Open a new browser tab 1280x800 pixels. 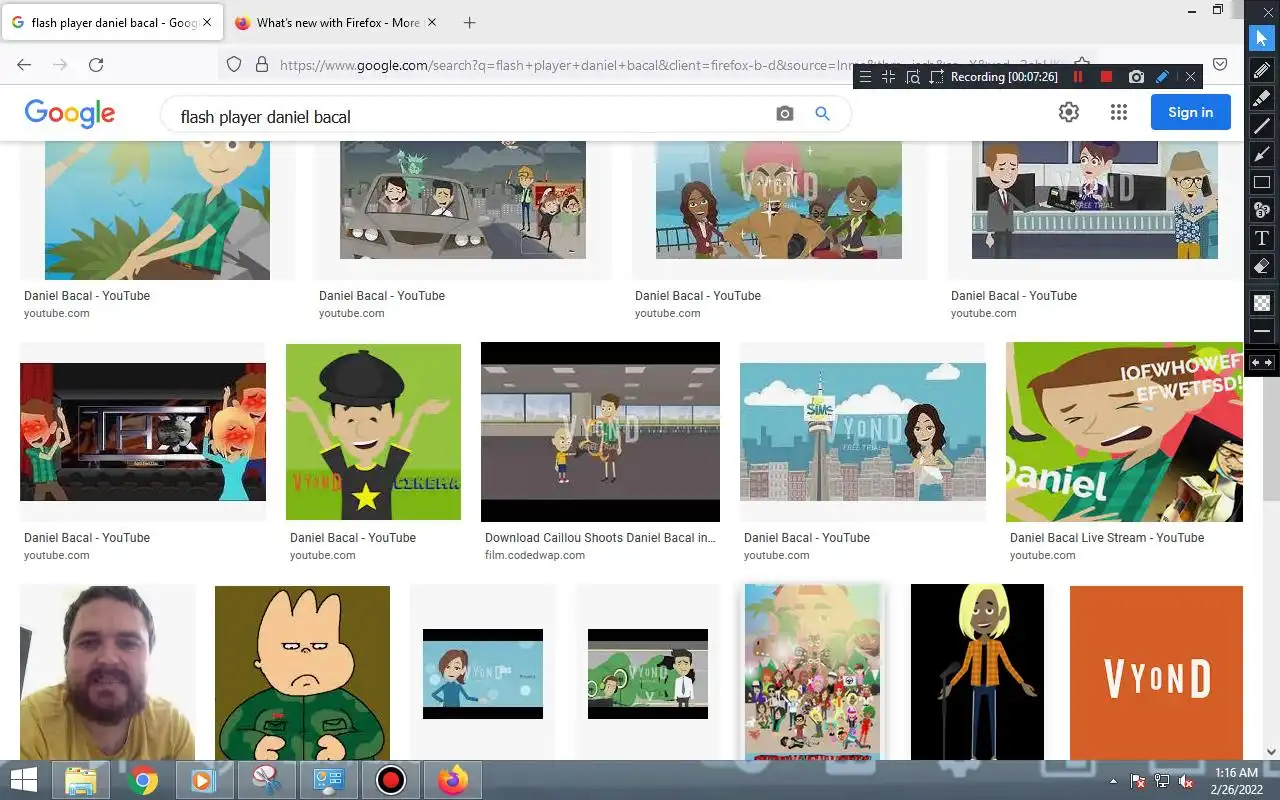tap(470, 22)
